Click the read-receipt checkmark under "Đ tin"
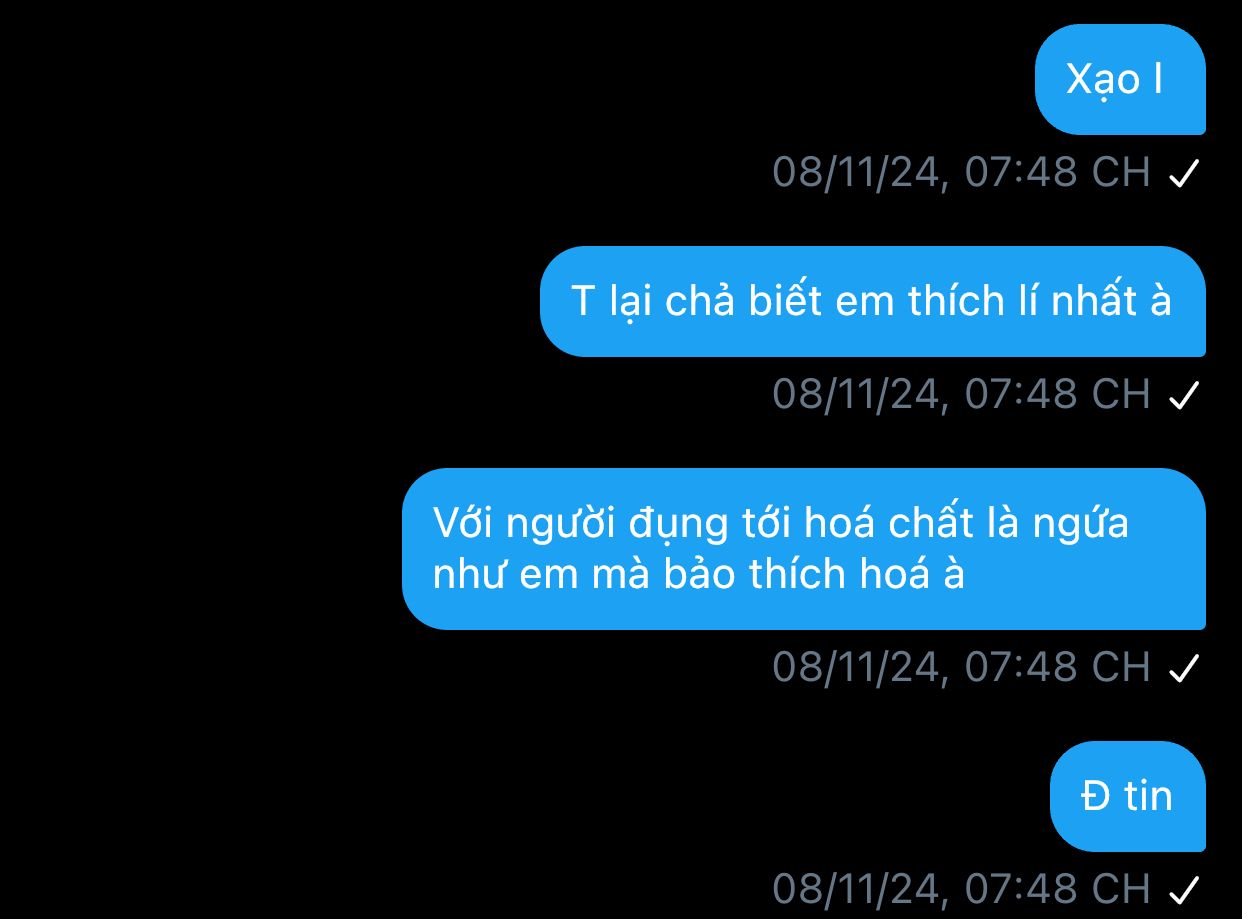 pyautogui.click(x=1183, y=889)
